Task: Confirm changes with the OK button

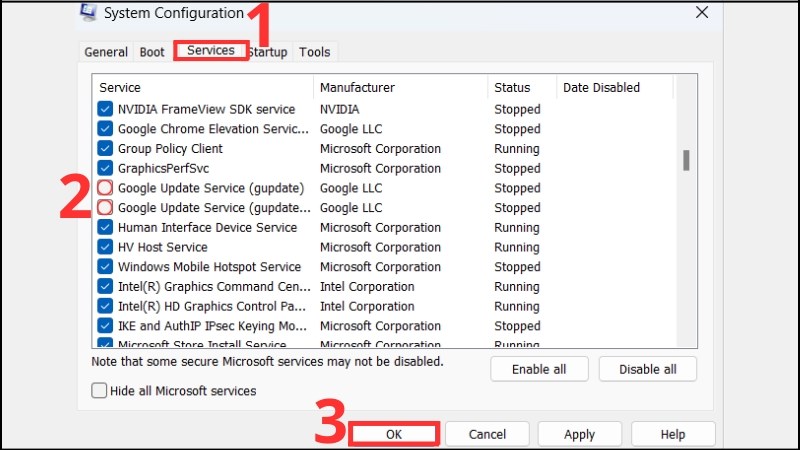Action: click(x=393, y=434)
